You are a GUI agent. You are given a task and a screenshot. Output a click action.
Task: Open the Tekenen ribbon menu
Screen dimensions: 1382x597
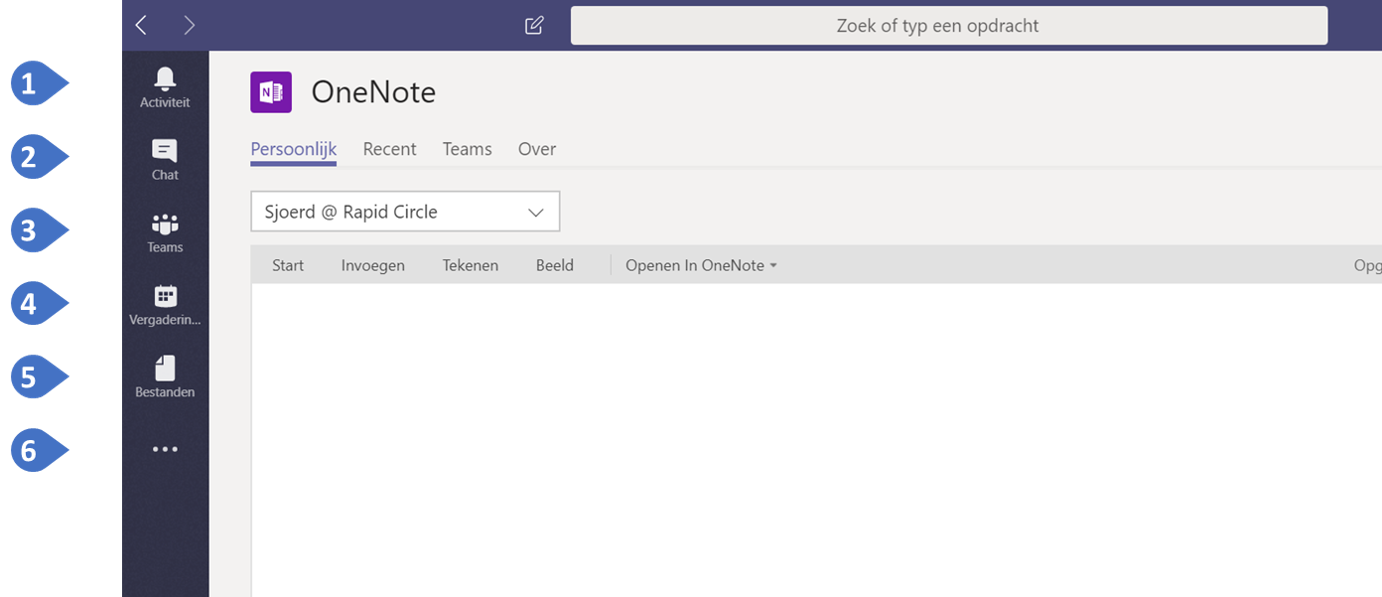pyautogui.click(x=470, y=265)
